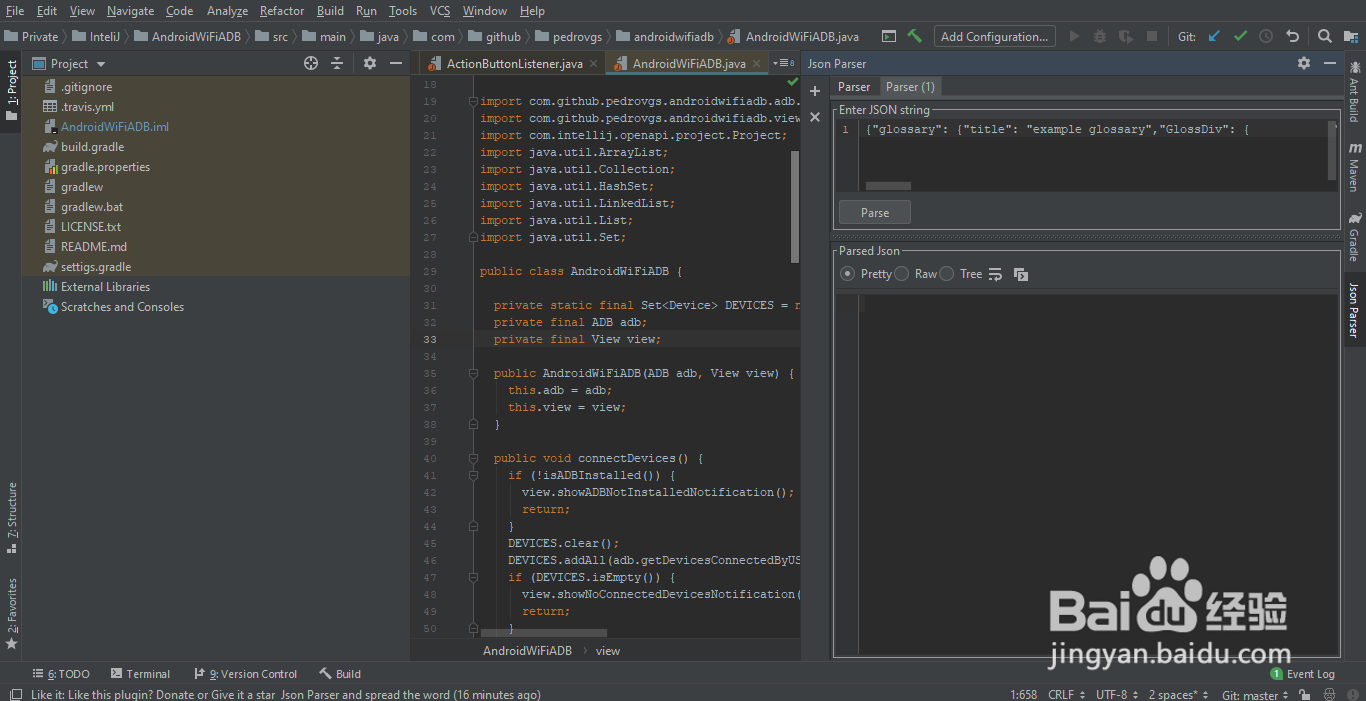Viewport: 1366px width, 701px height.
Task: Click the Git update project arrow
Action: tap(1214, 36)
